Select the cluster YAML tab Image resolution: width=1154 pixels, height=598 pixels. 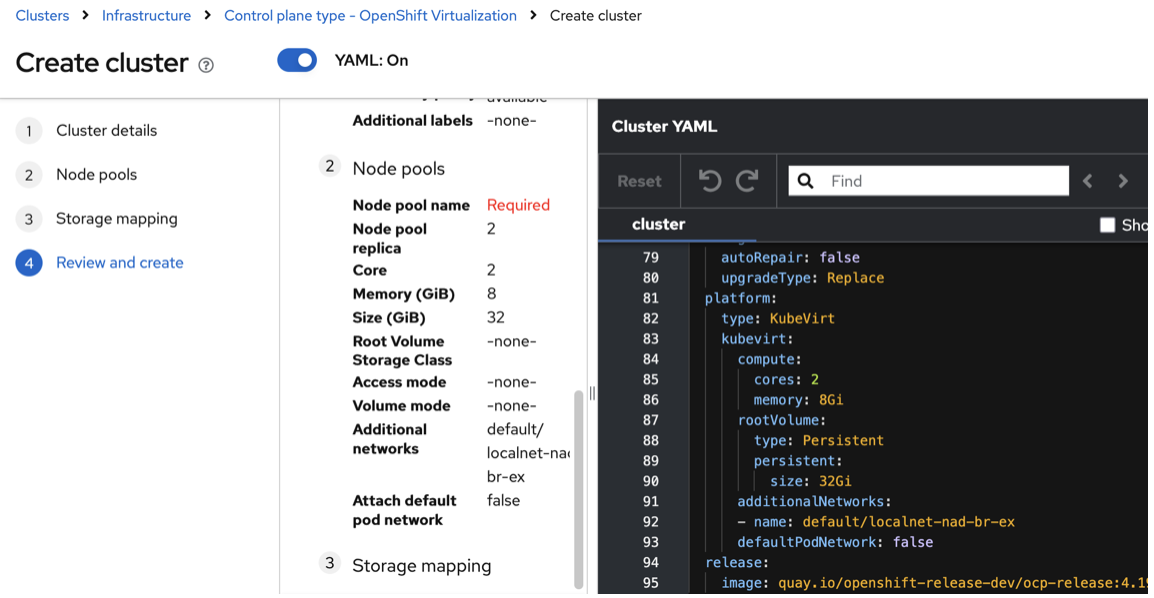[658, 224]
